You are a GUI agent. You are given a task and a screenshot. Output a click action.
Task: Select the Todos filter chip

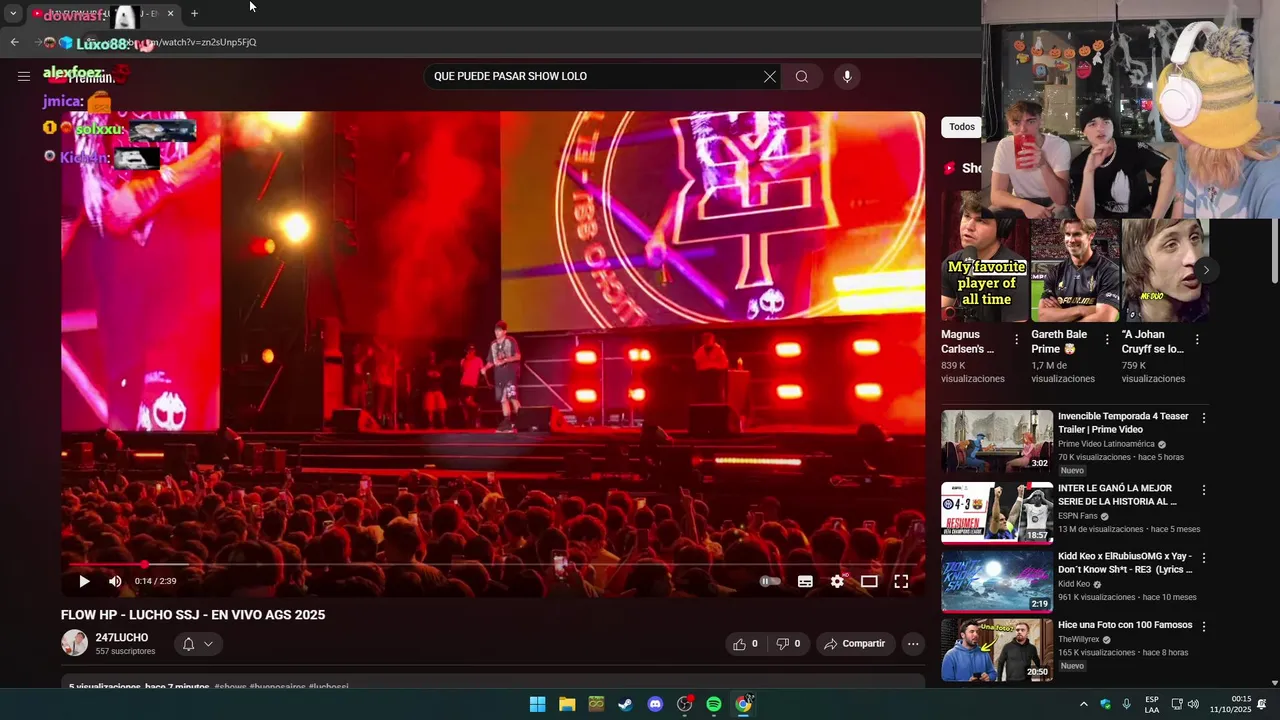pyautogui.click(x=962, y=127)
